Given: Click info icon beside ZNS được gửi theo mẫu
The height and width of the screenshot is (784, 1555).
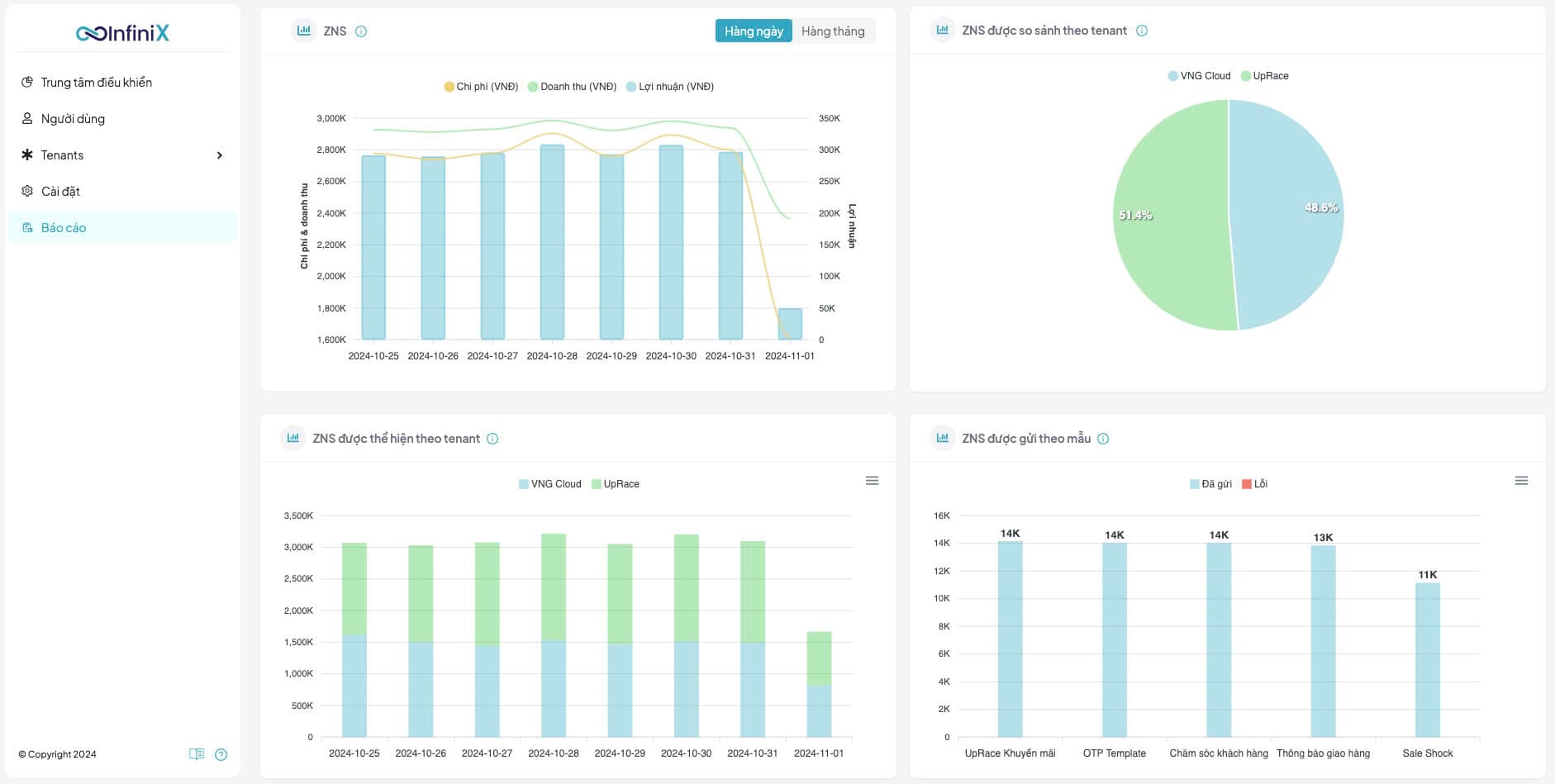Looking at the screenshot, I should coord(1103,439).
